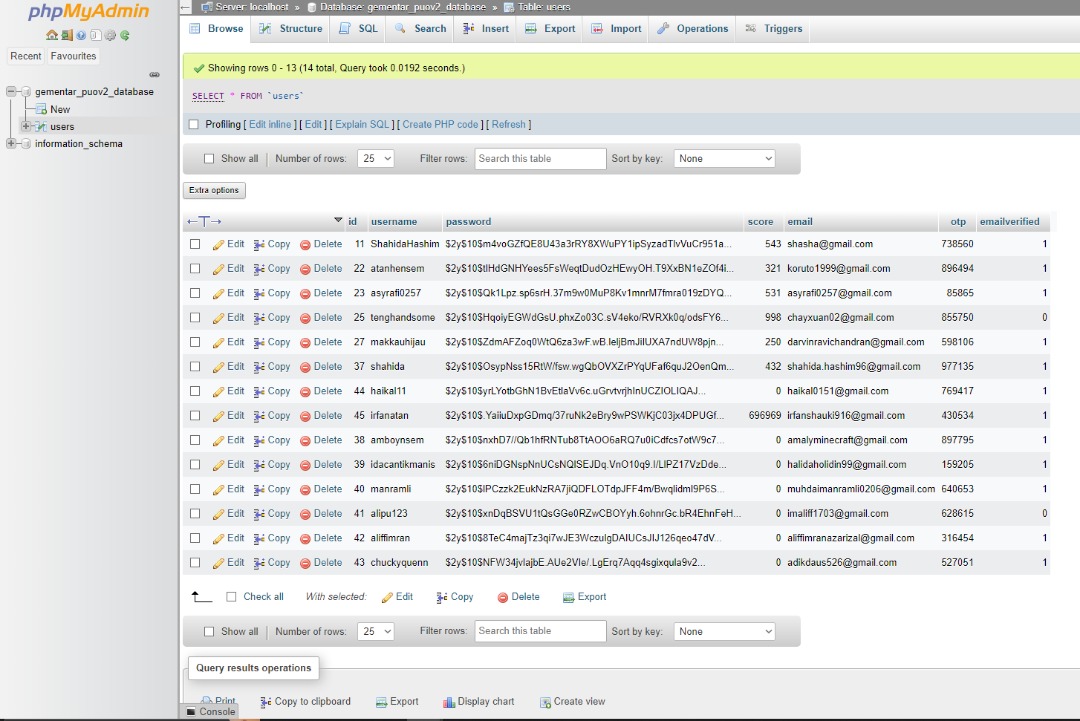Viewport: 1080px width, 721px height.
Task: Click the Home icon under phpMyAdmin logo
Action: point(52,35)
